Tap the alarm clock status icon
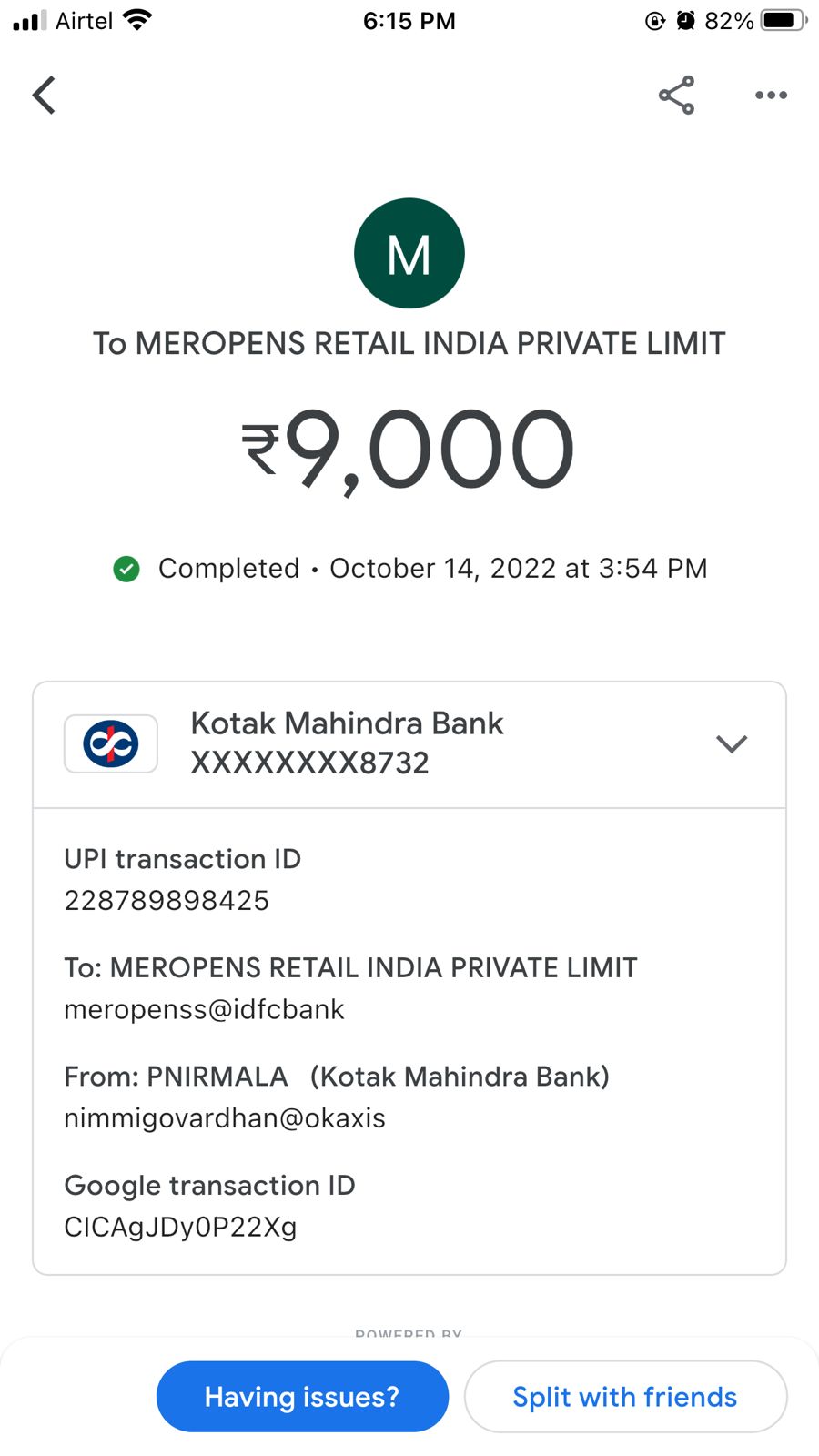This screenshot has height=1456, width=819. [x=686, y=21]
